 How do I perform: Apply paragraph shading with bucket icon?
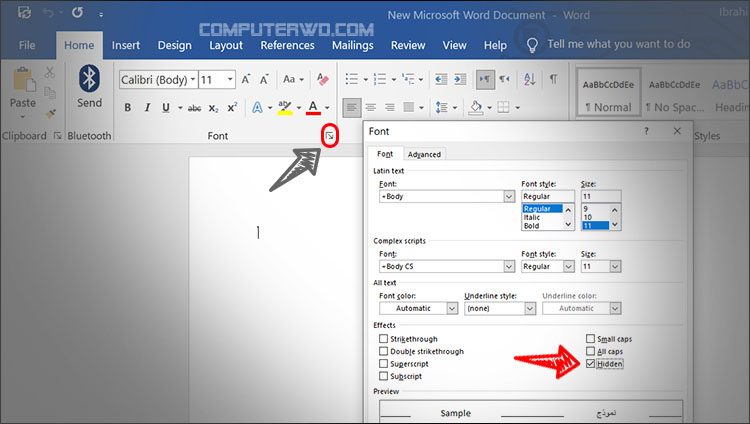[475, 108]
